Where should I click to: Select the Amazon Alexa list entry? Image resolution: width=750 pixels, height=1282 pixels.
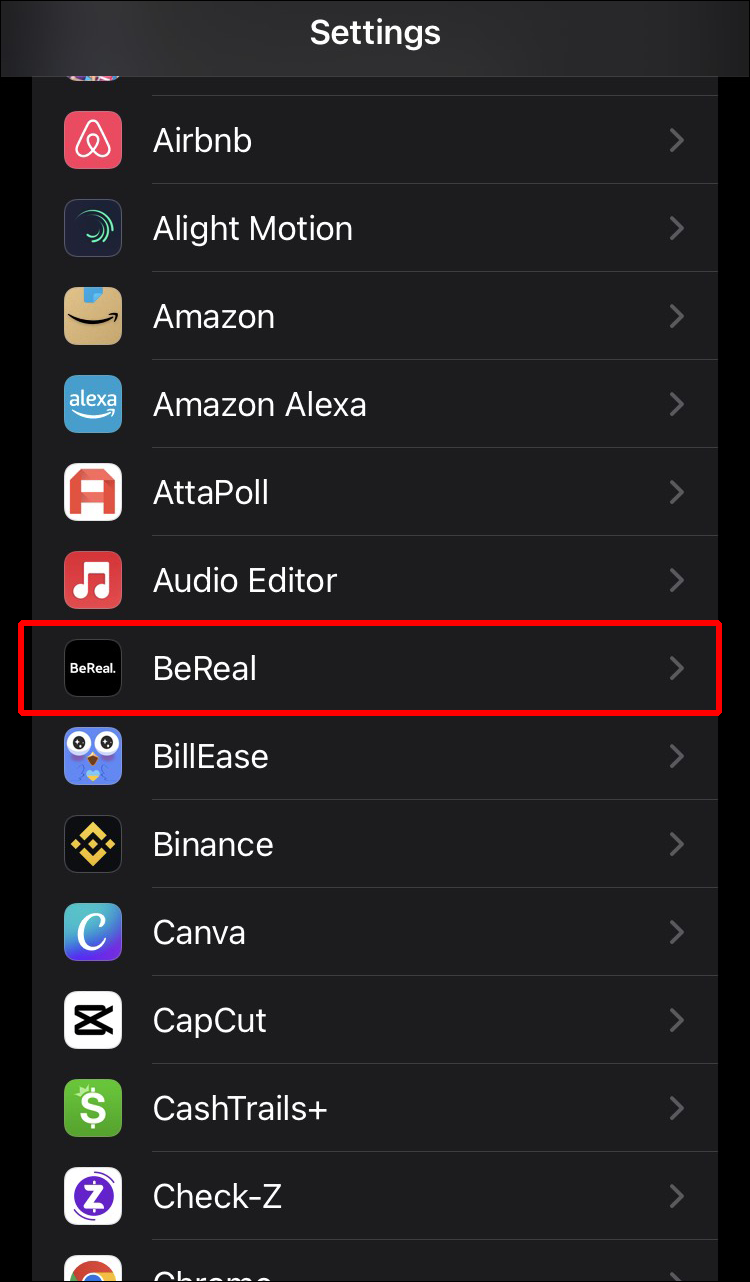click(375, 404)
